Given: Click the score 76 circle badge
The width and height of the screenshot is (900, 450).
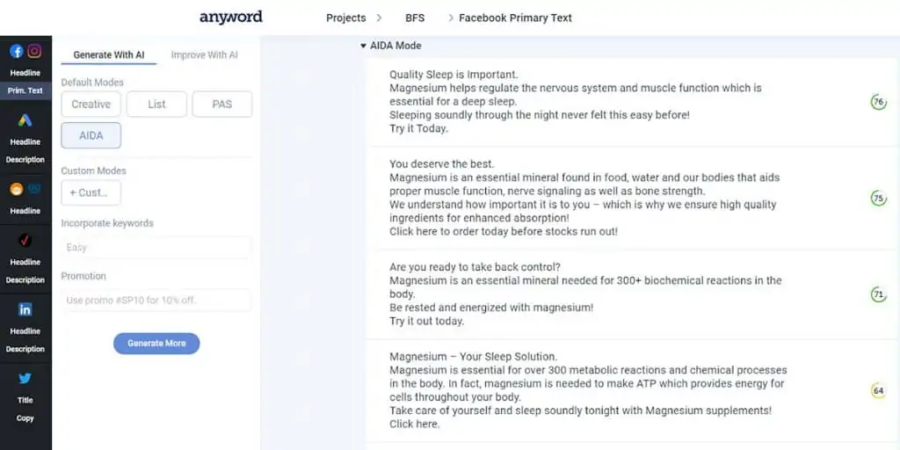Looking at the screenshot, I should [x=878, y=102].
